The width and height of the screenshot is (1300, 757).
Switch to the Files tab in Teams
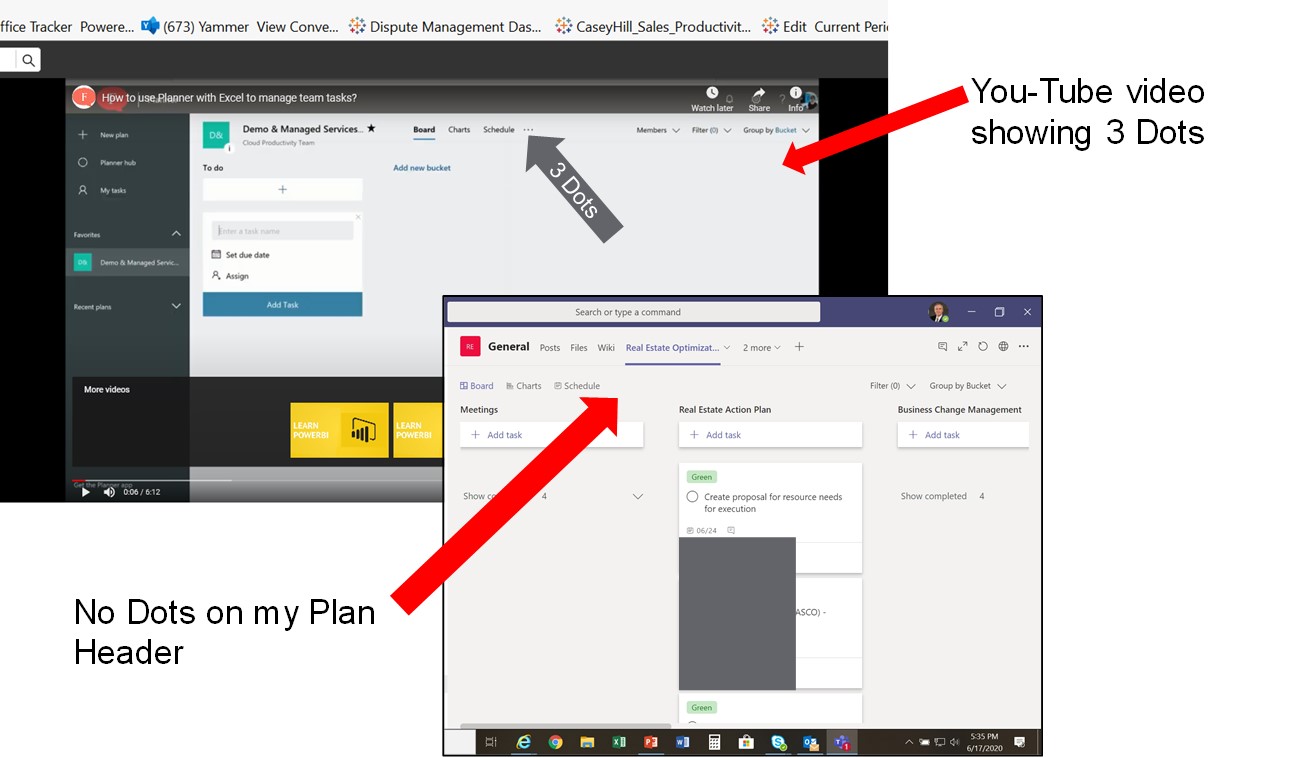pyautogui.click(x=579, y=348)
